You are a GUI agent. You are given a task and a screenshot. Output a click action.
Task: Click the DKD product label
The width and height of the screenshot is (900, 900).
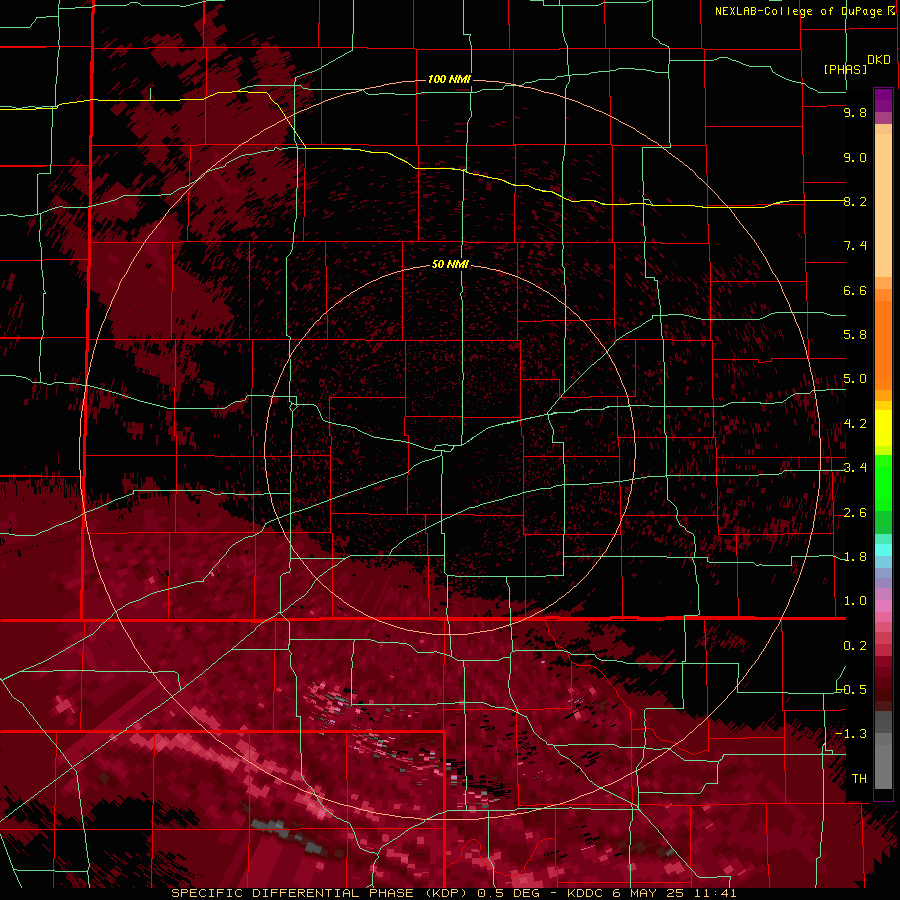coord(878,60)
